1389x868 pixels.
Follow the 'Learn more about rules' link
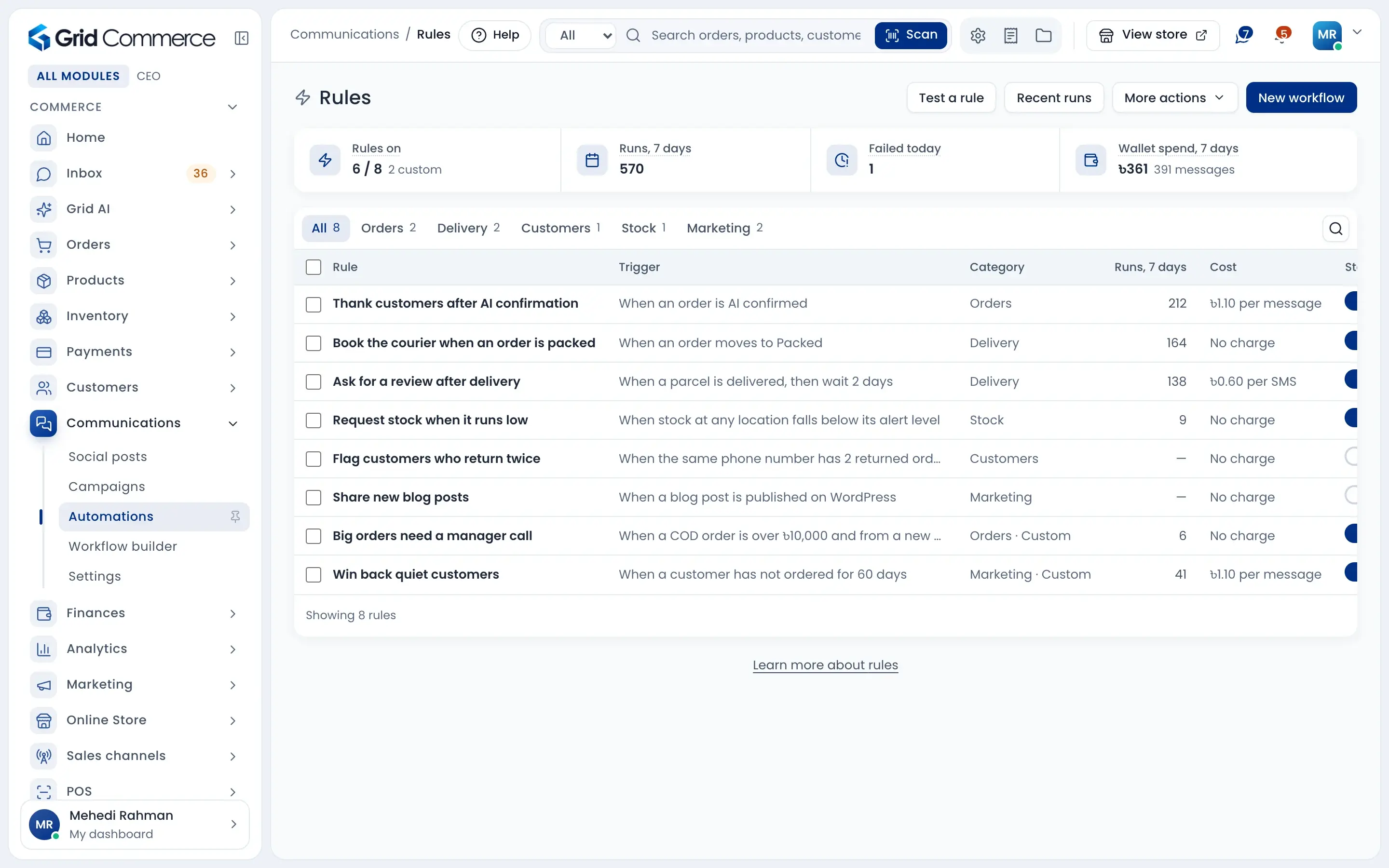(x=825, y=665)
